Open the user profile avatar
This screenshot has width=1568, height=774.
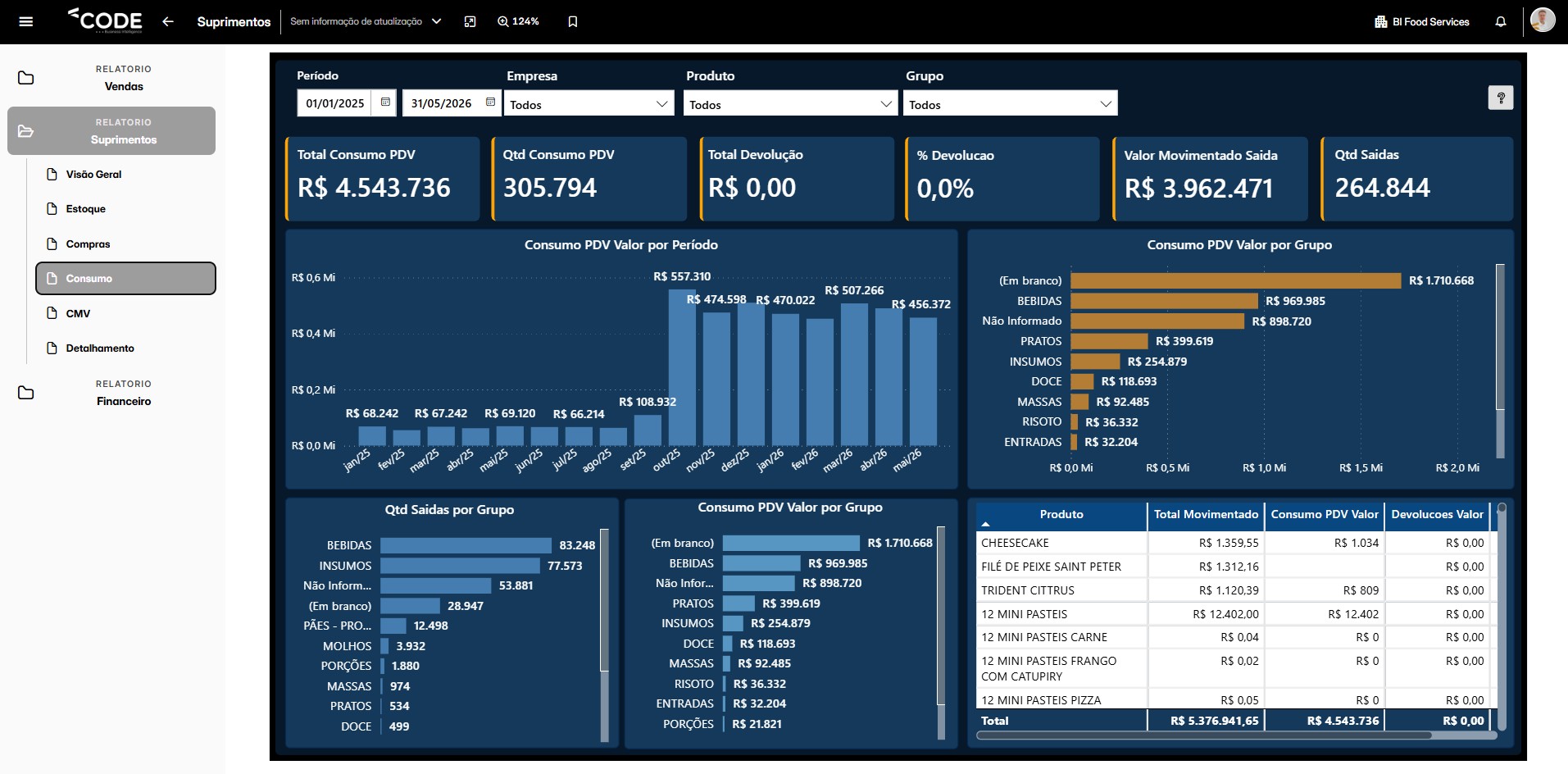[x=1543, y=20]
